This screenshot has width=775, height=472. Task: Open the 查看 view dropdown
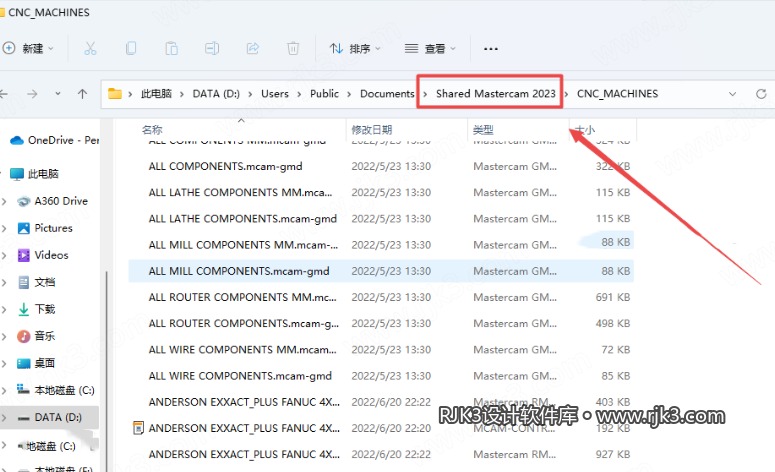point(430,48)
